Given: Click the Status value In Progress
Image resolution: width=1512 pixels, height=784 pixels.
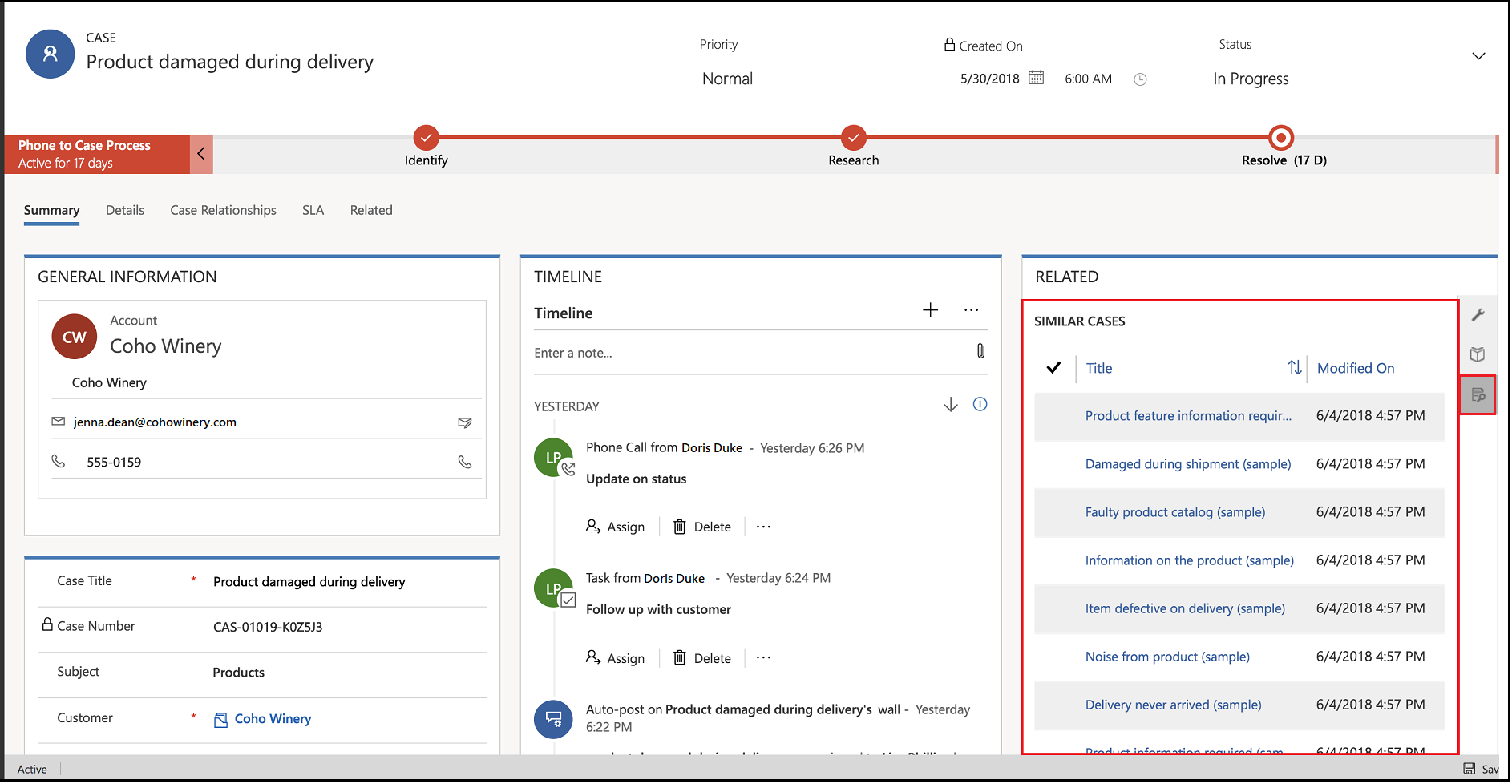Looking at the screenshot, I should [1251, 79].
